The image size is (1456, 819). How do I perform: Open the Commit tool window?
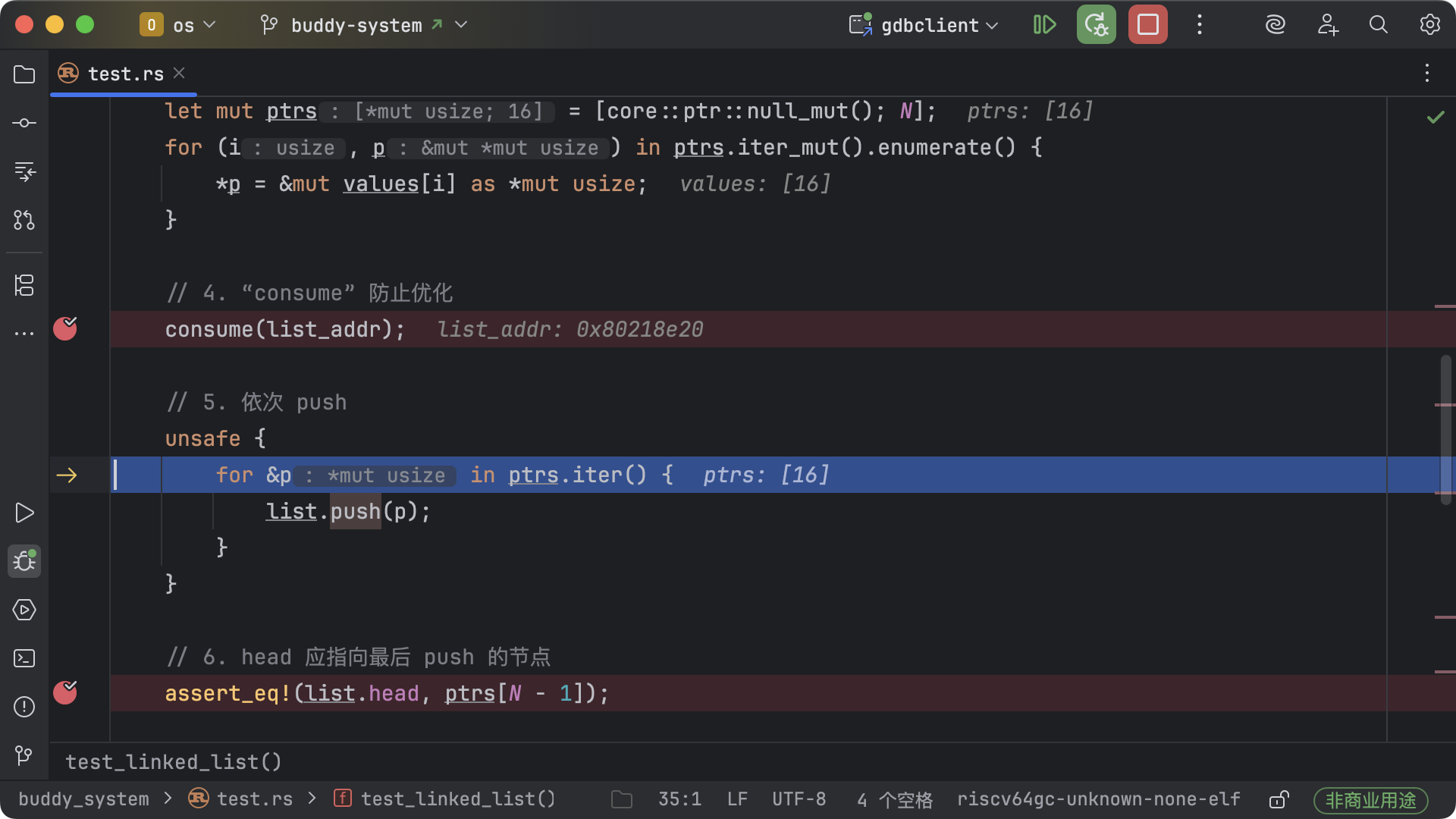click(24, 123)
